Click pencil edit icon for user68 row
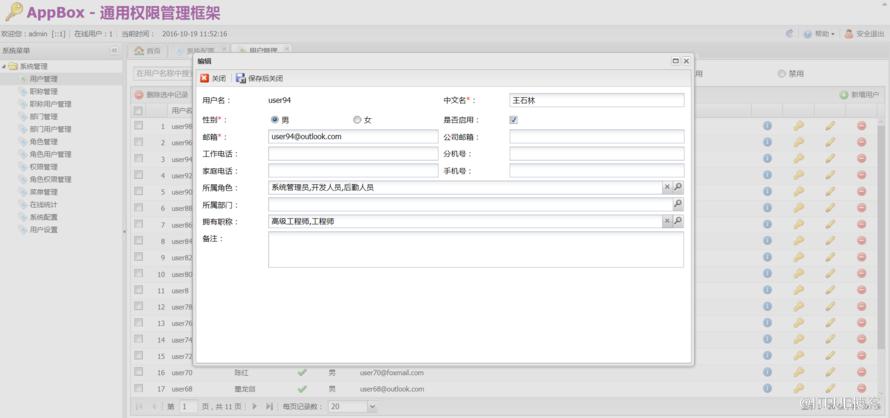 (830, 388)
